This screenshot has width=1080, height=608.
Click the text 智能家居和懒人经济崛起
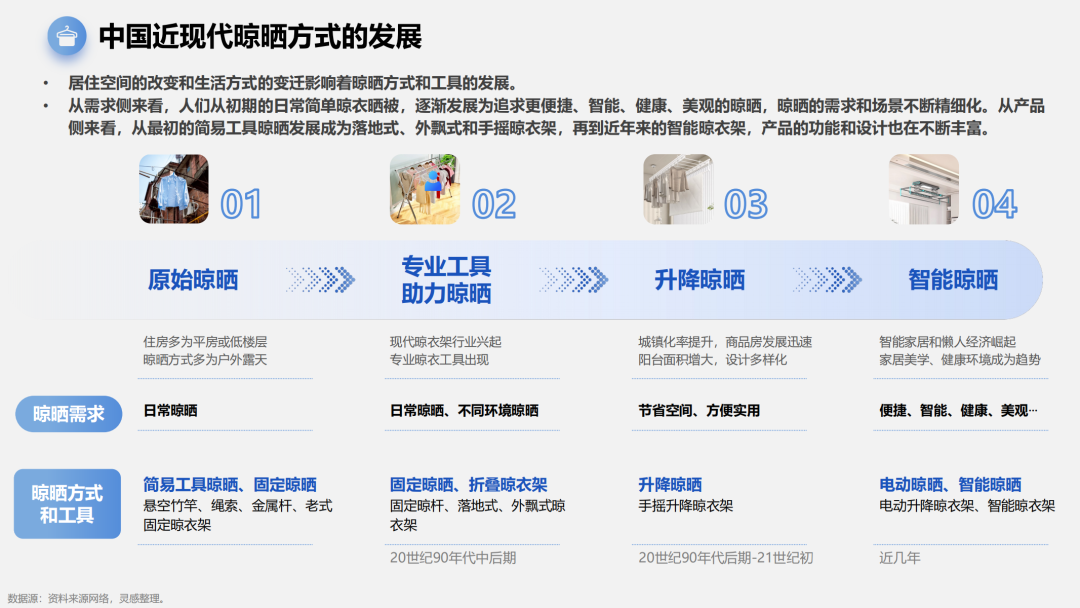[948, 342]
